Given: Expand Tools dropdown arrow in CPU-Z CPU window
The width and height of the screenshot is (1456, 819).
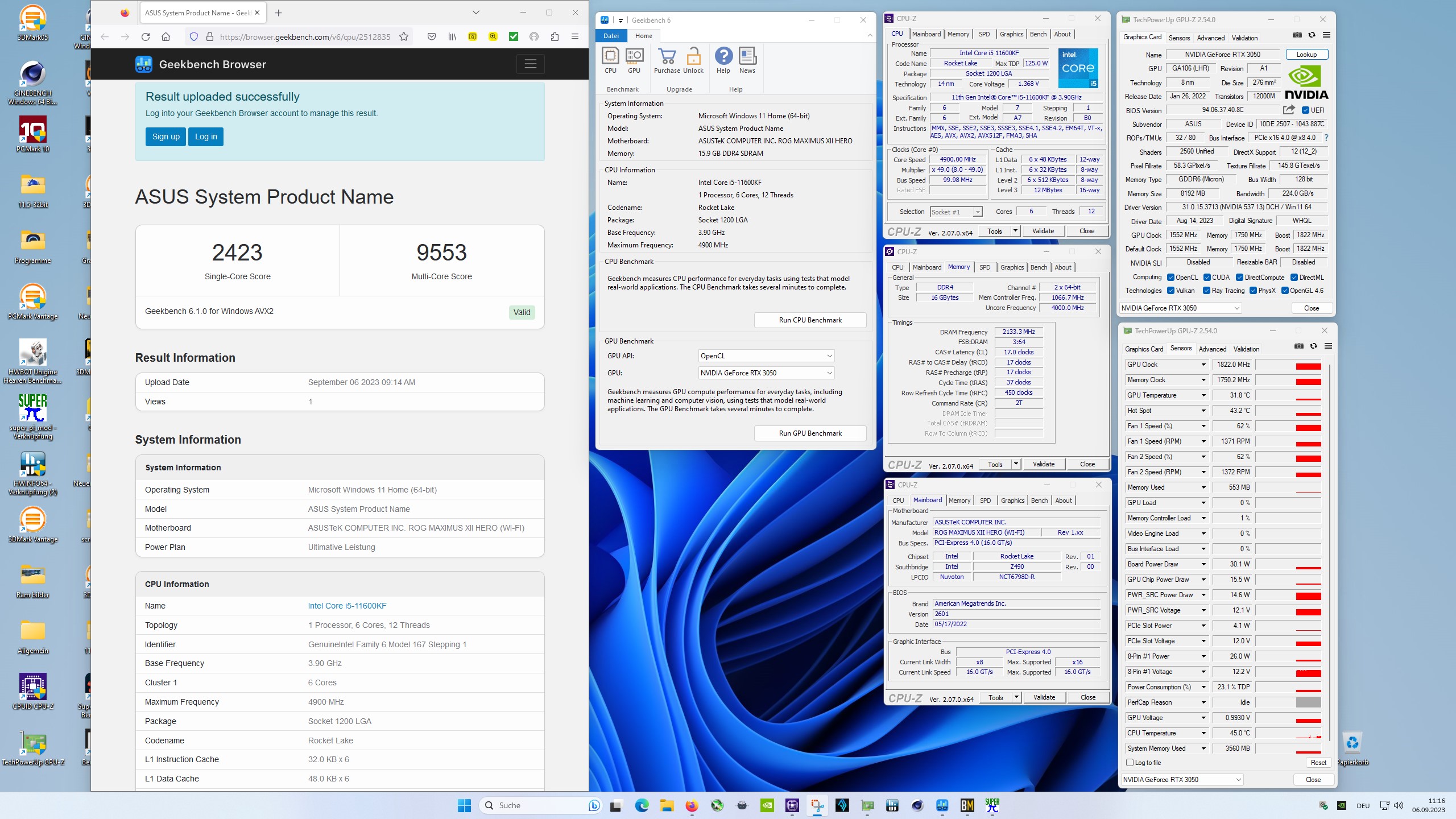Looking at the screenshot, I should point(1016,231).
